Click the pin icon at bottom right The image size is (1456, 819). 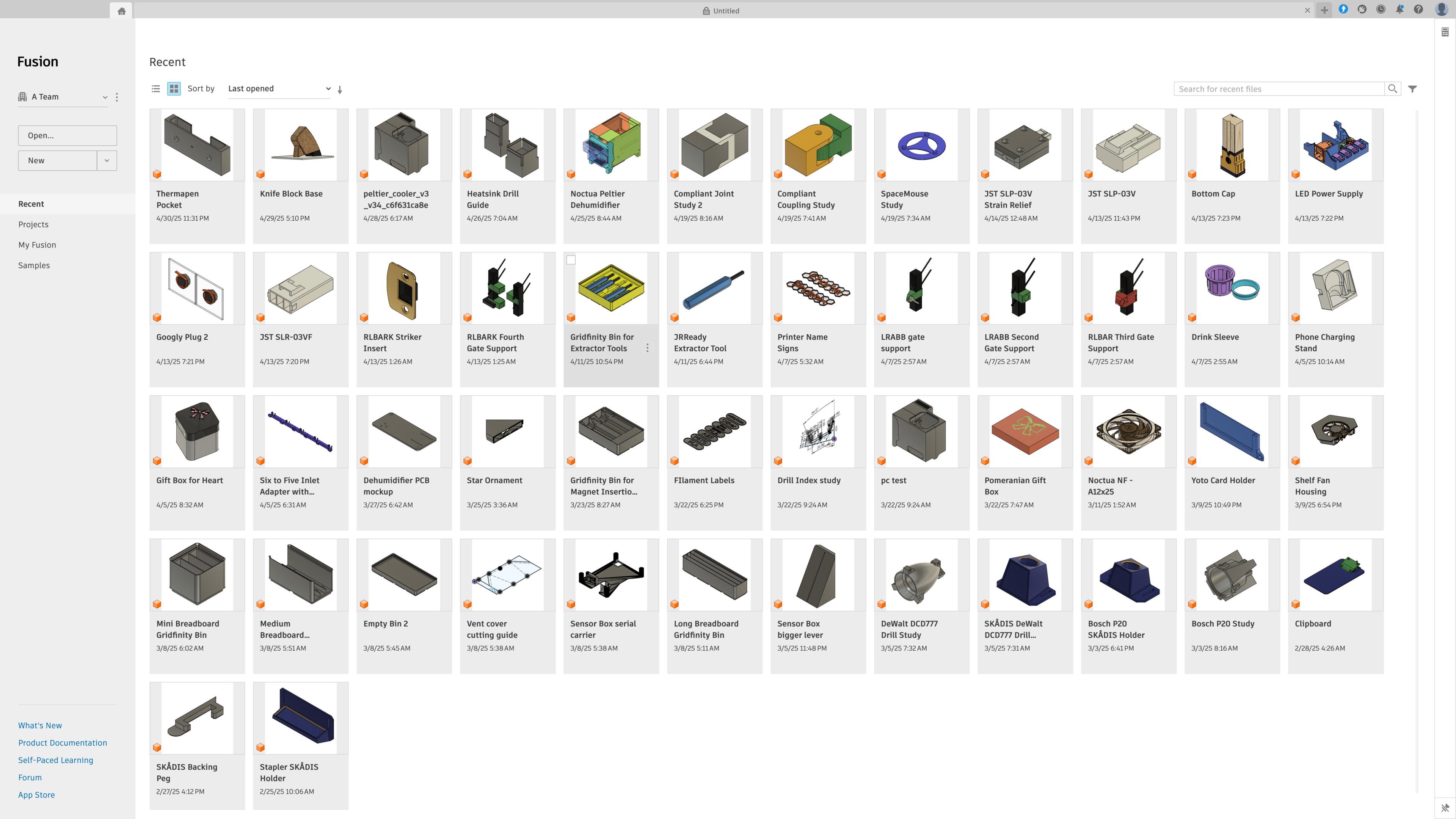[x=1445, y=808]
